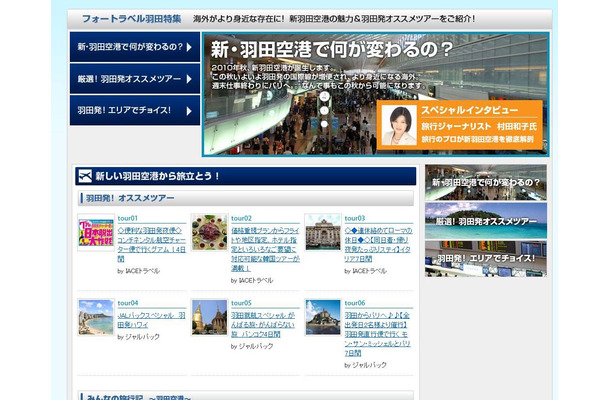Screen dimensions: 610x400
Task: Open tour01 Guam thumbnail image
Action: [x=96, y=232]
